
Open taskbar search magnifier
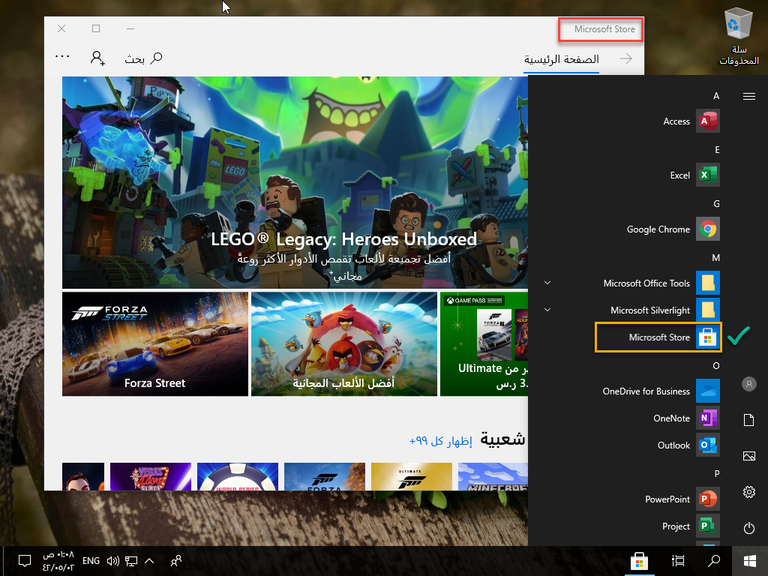point(714,561)
